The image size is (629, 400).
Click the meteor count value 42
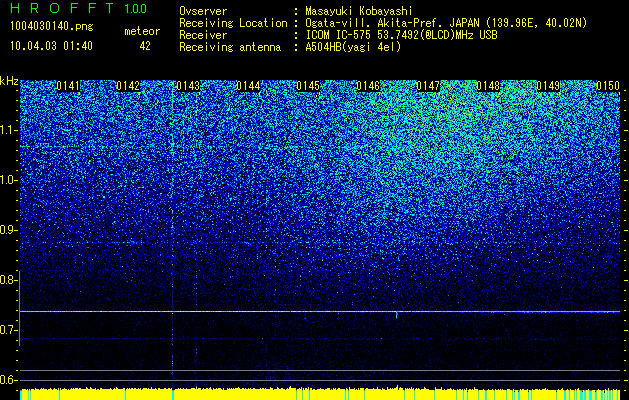145,46
